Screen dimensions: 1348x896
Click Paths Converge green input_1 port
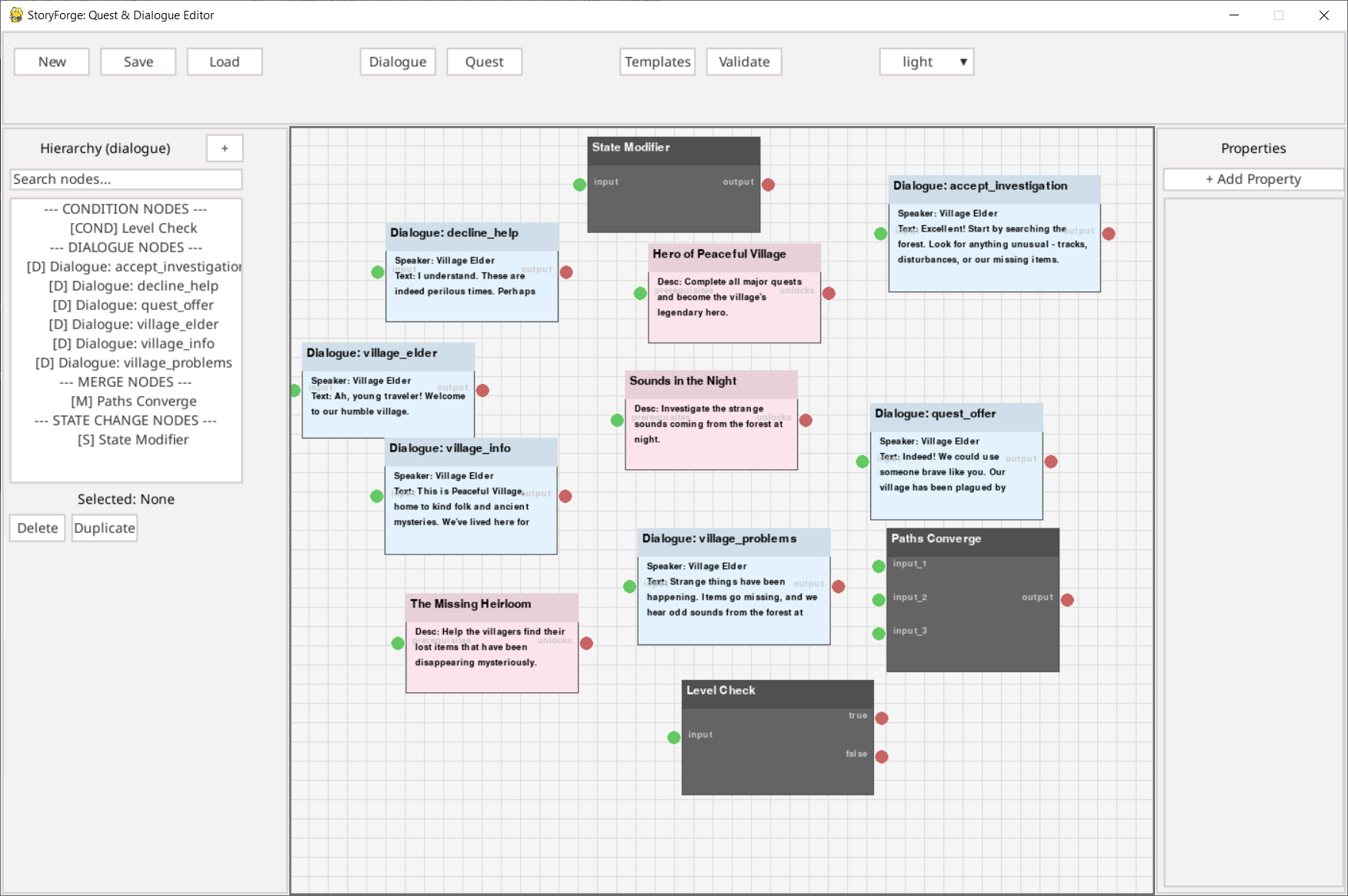[x=879, y=566]
